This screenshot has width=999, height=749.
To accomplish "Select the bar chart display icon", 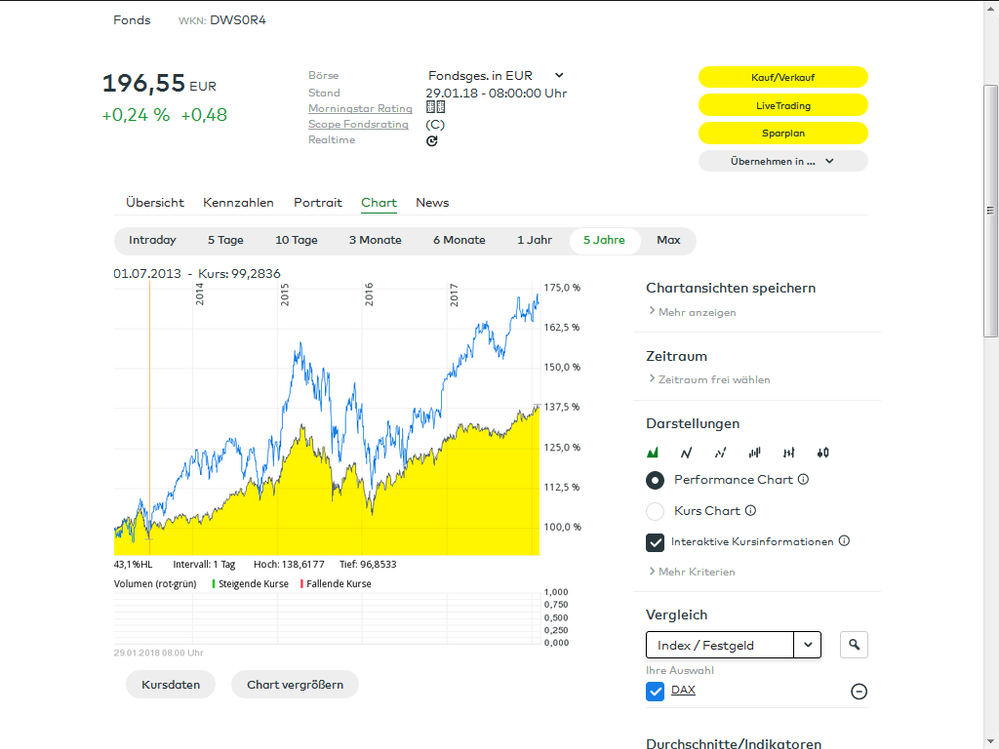I will 754,452.
